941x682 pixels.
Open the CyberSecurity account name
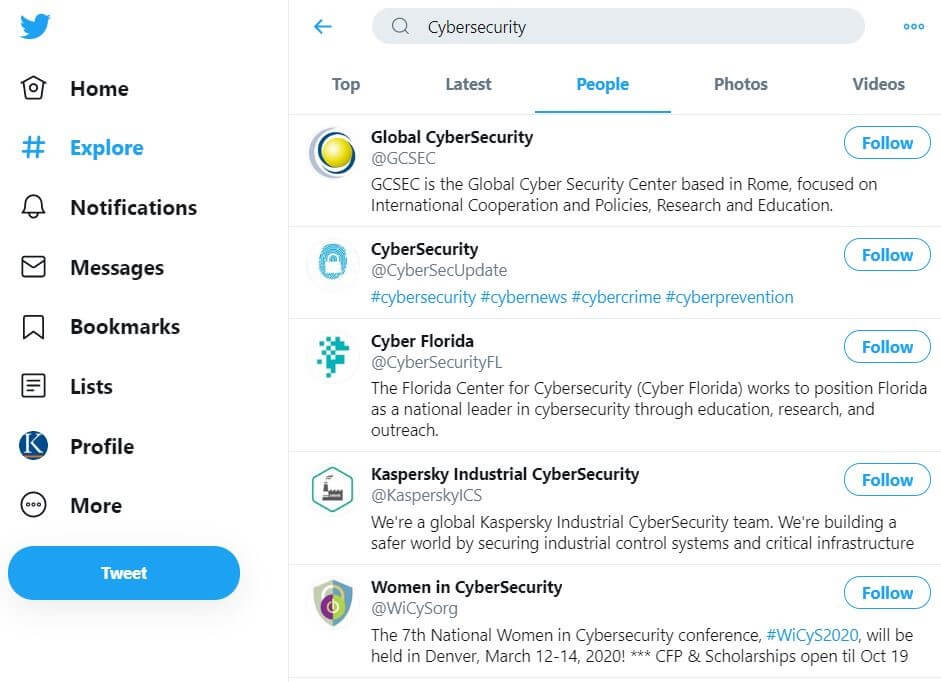(424, 249)
